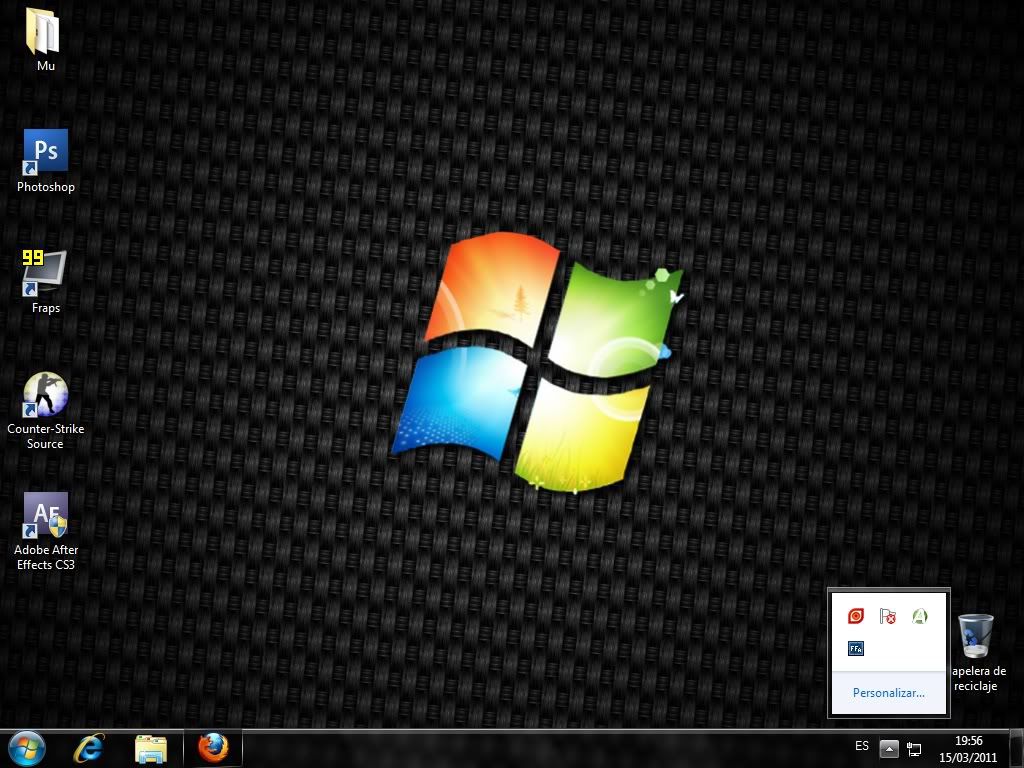Switch to Firefox in the taskbar

(213, 748)
